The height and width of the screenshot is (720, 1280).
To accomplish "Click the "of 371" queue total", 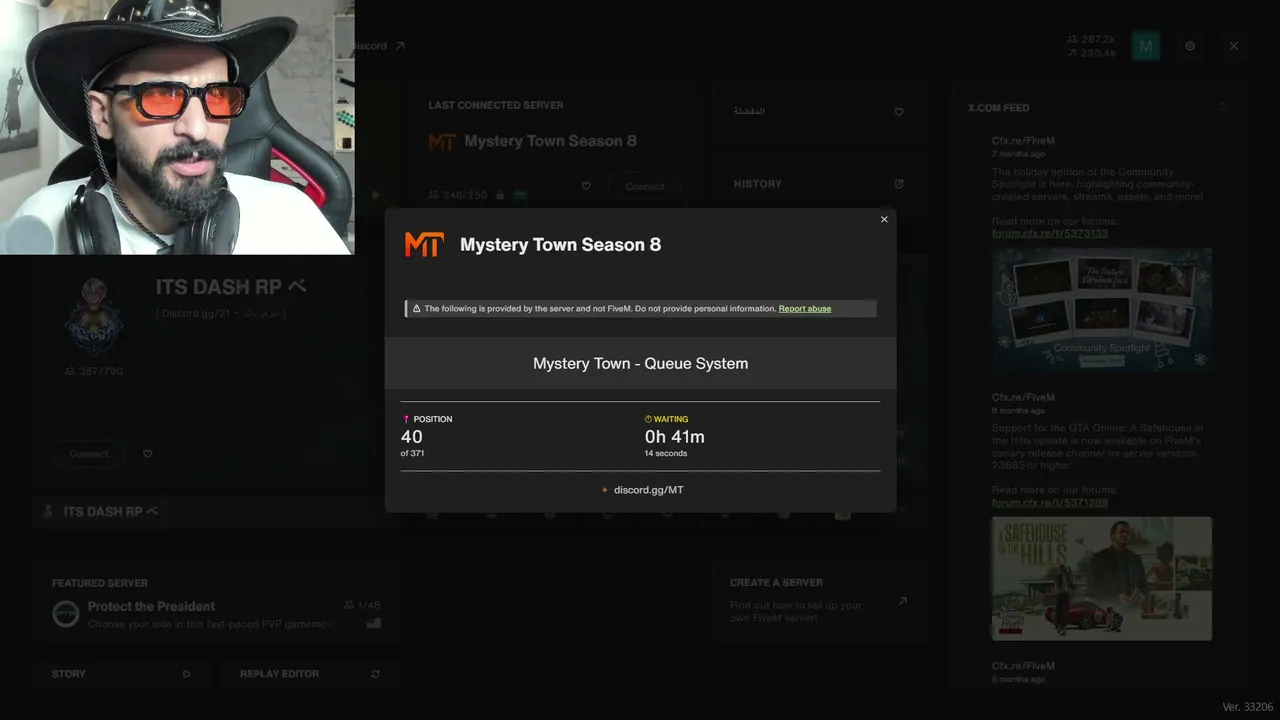I will point(413,454).
